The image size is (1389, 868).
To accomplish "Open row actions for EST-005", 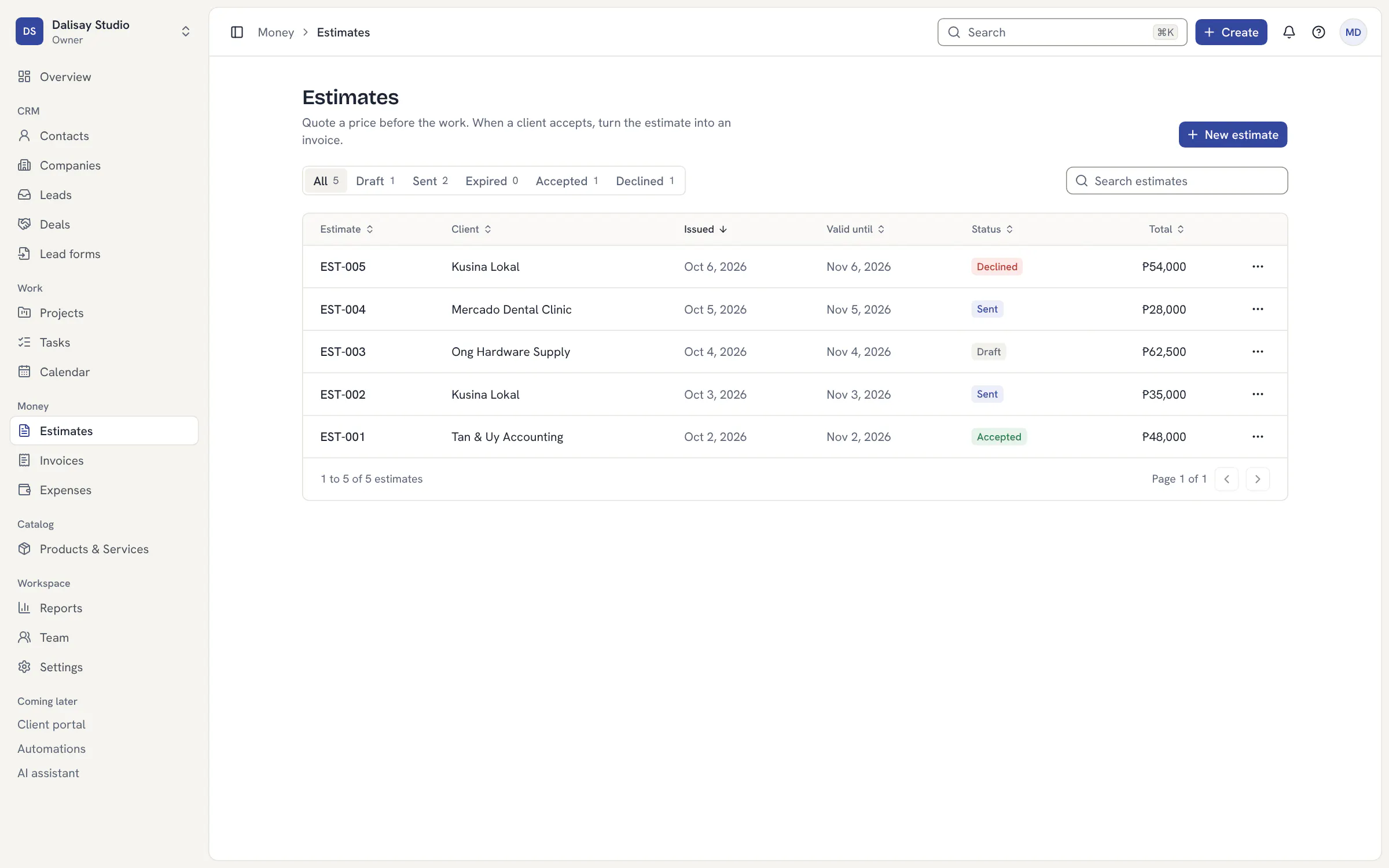I will [1258, 267].
